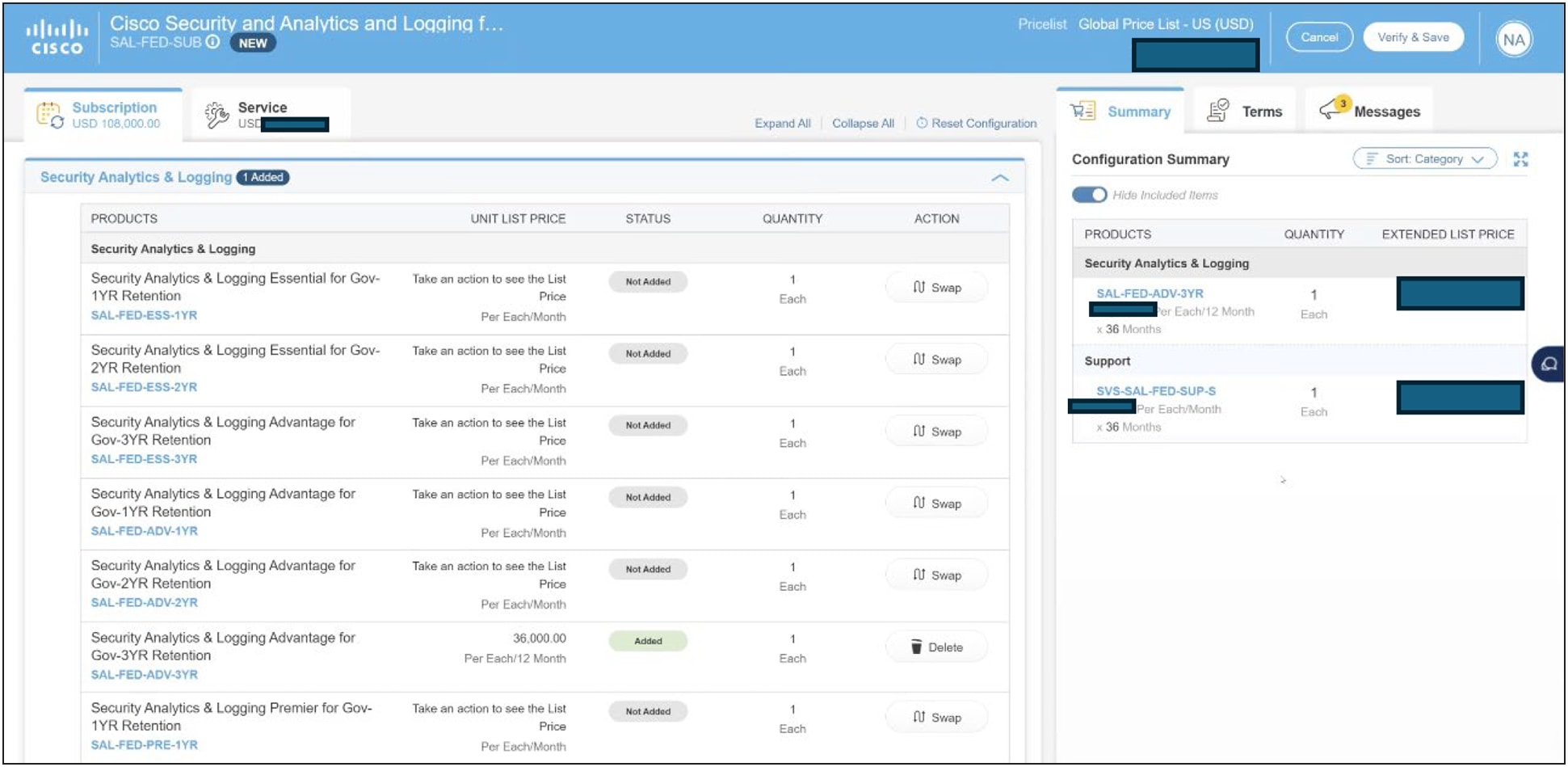The image size is (1568, 767).
Task: Open the NA user avatar
Action: pos(1514,39)
